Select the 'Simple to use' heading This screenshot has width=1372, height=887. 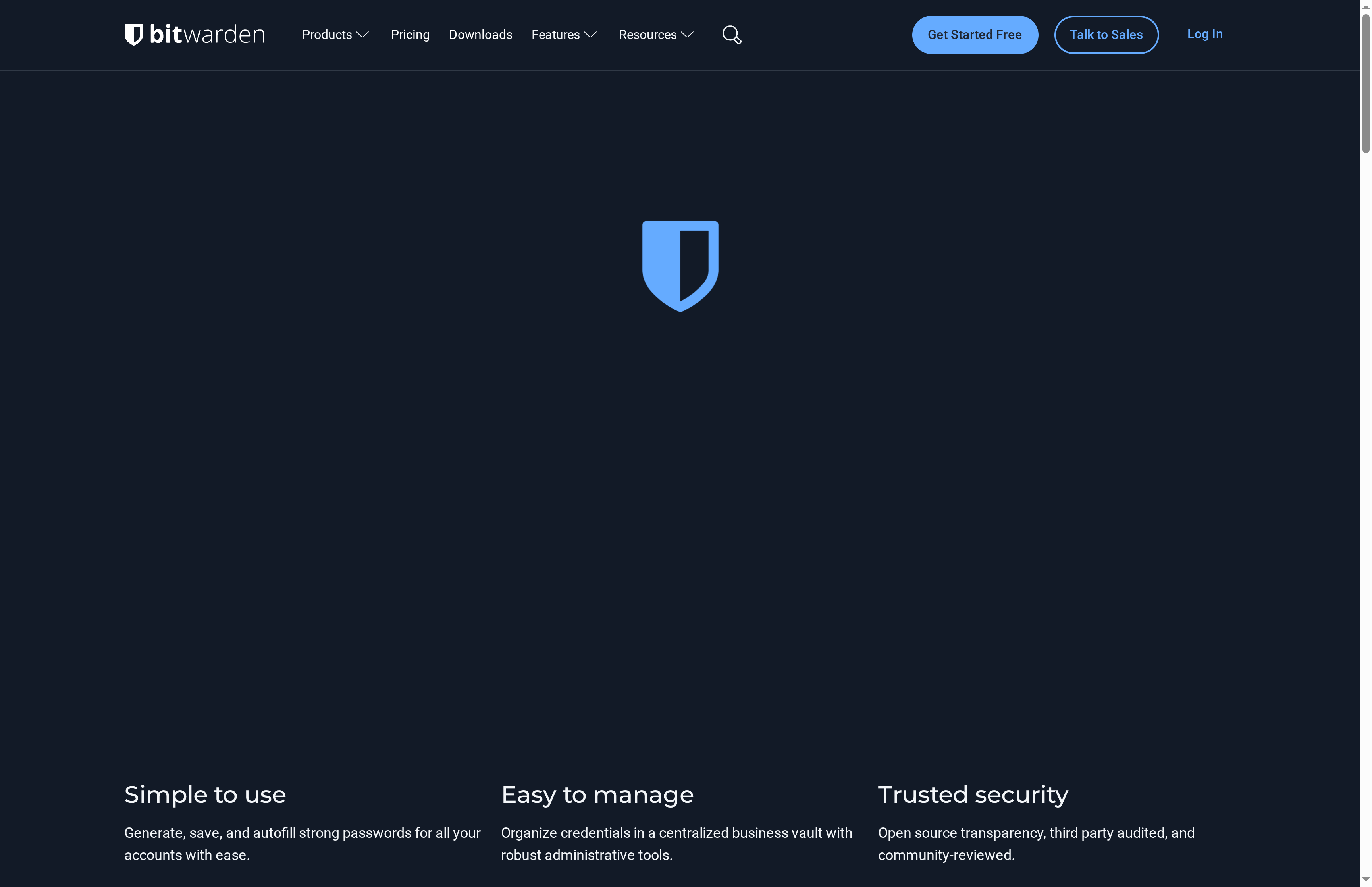(x=205, y=795)
